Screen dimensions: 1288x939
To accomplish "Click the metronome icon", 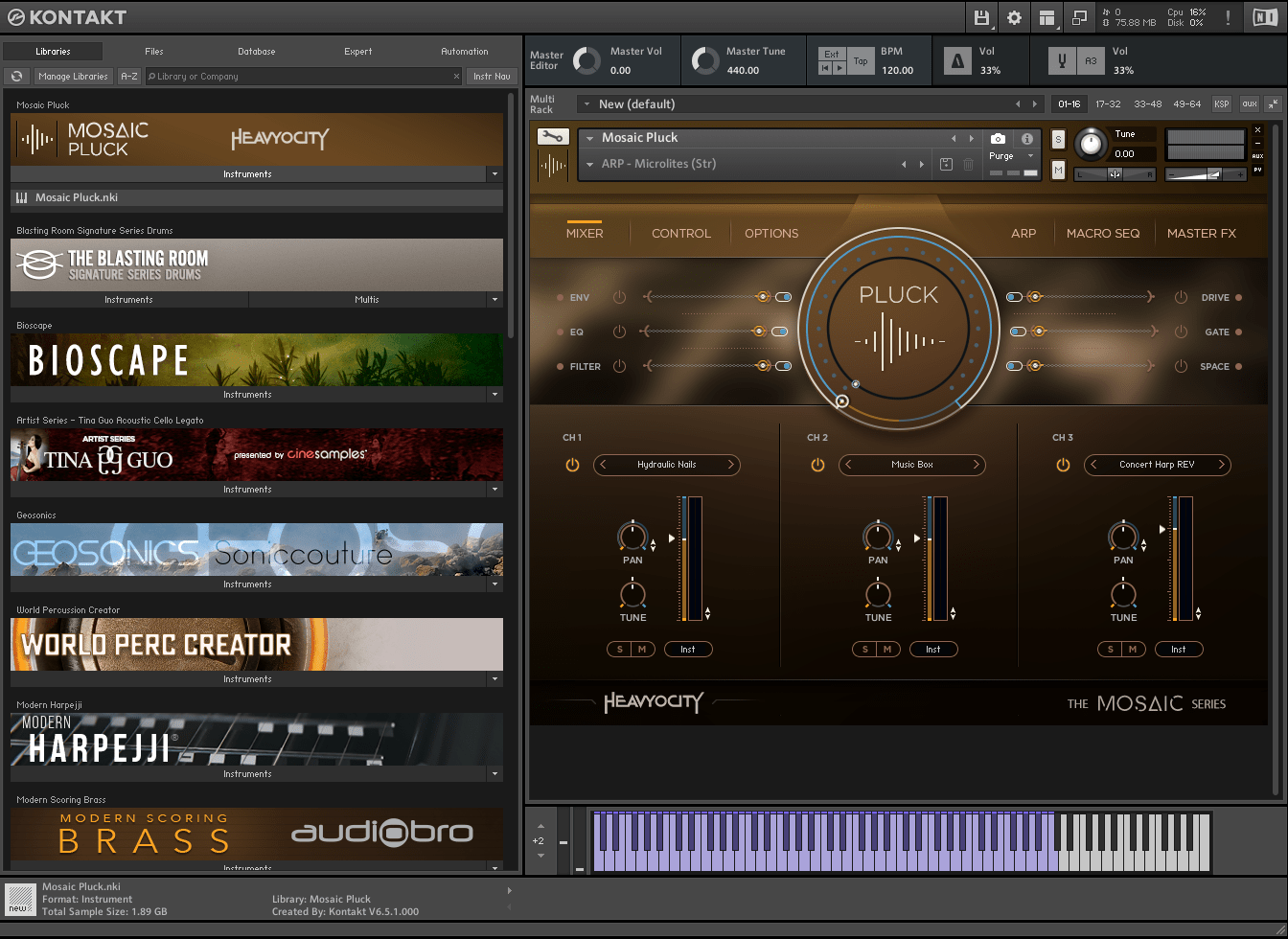I will 957,60.
